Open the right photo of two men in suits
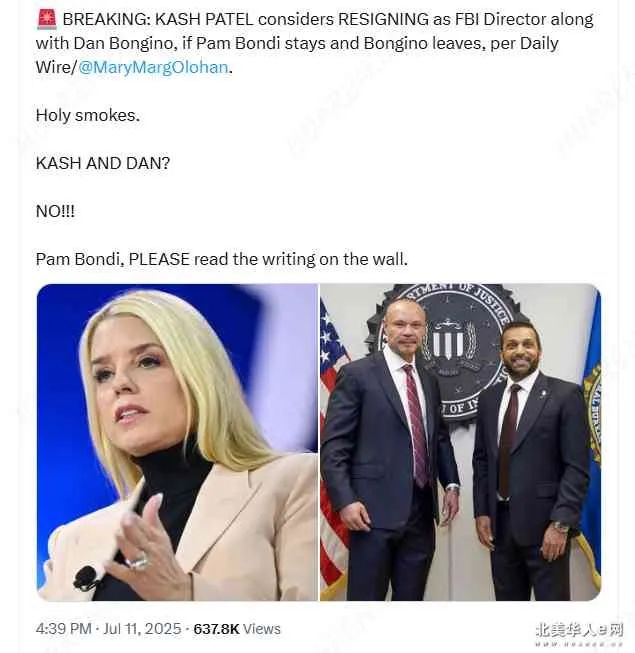 (x=461, y=442)
